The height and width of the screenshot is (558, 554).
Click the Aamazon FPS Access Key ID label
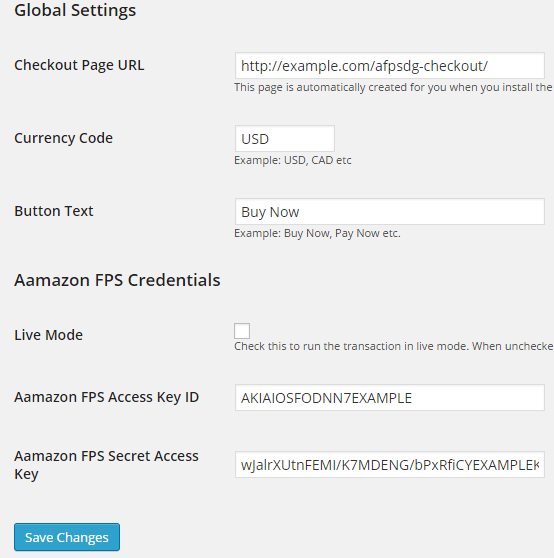(106, 397)
